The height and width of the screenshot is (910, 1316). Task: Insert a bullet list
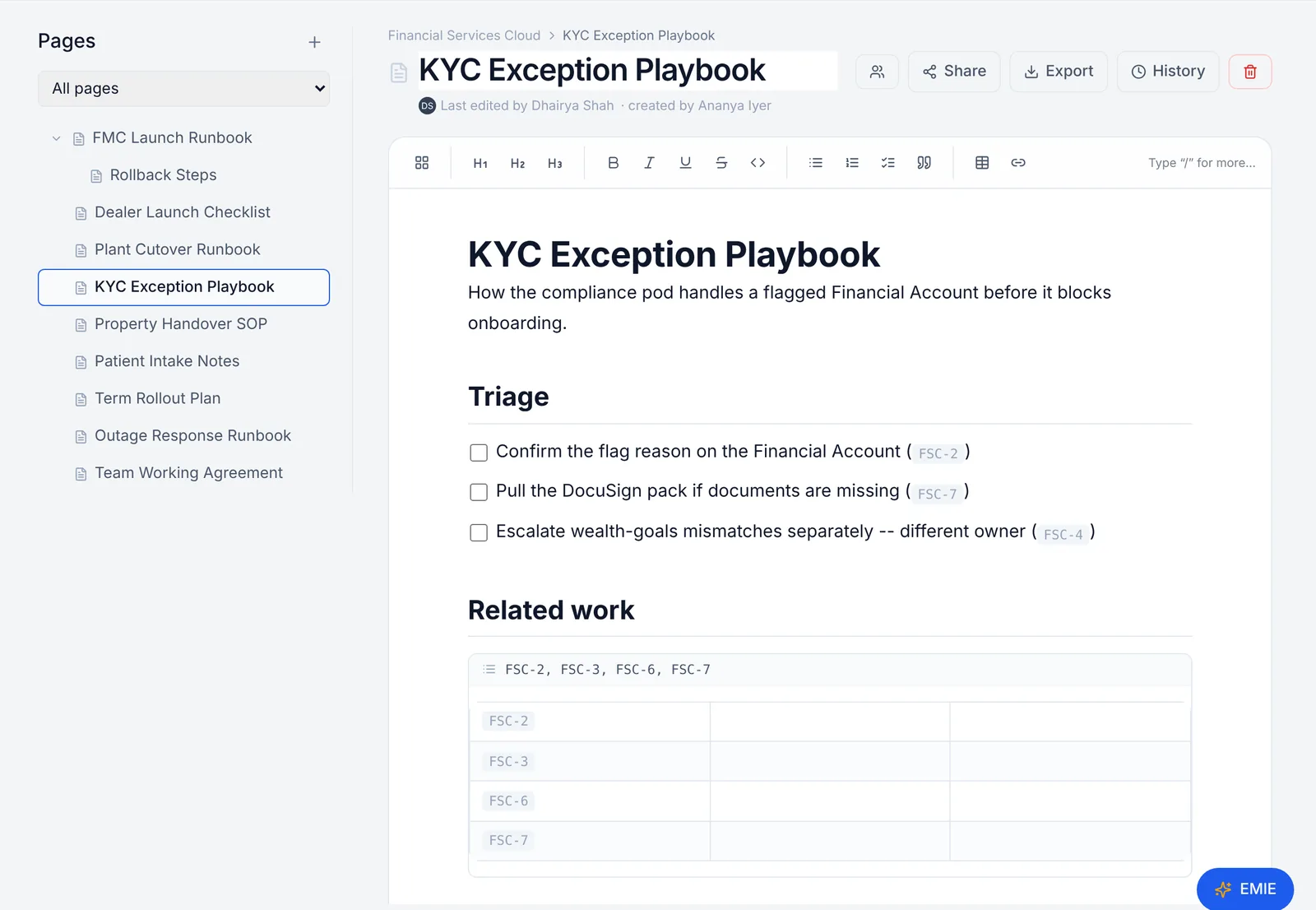(x=816, y=163)
